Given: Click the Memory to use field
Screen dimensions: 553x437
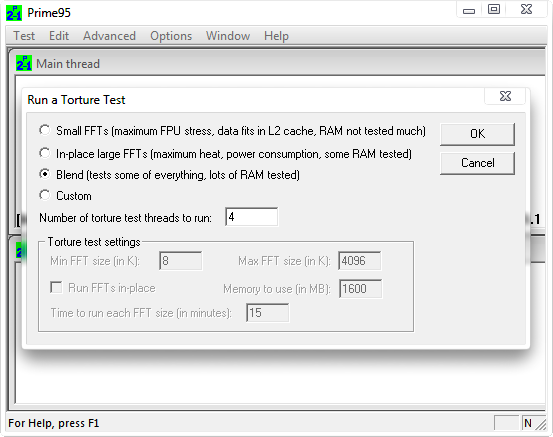Looking at the screenshot, I should click(x=360, y=289).
